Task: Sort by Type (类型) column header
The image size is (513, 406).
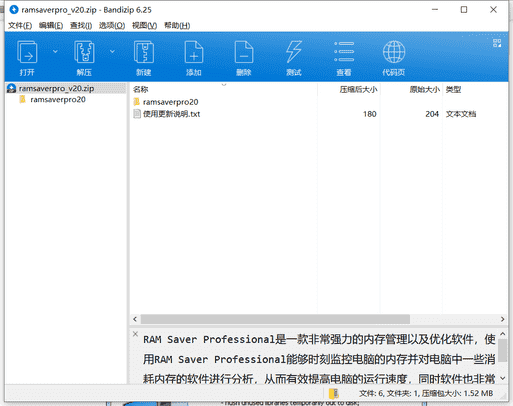Action: 454,89
